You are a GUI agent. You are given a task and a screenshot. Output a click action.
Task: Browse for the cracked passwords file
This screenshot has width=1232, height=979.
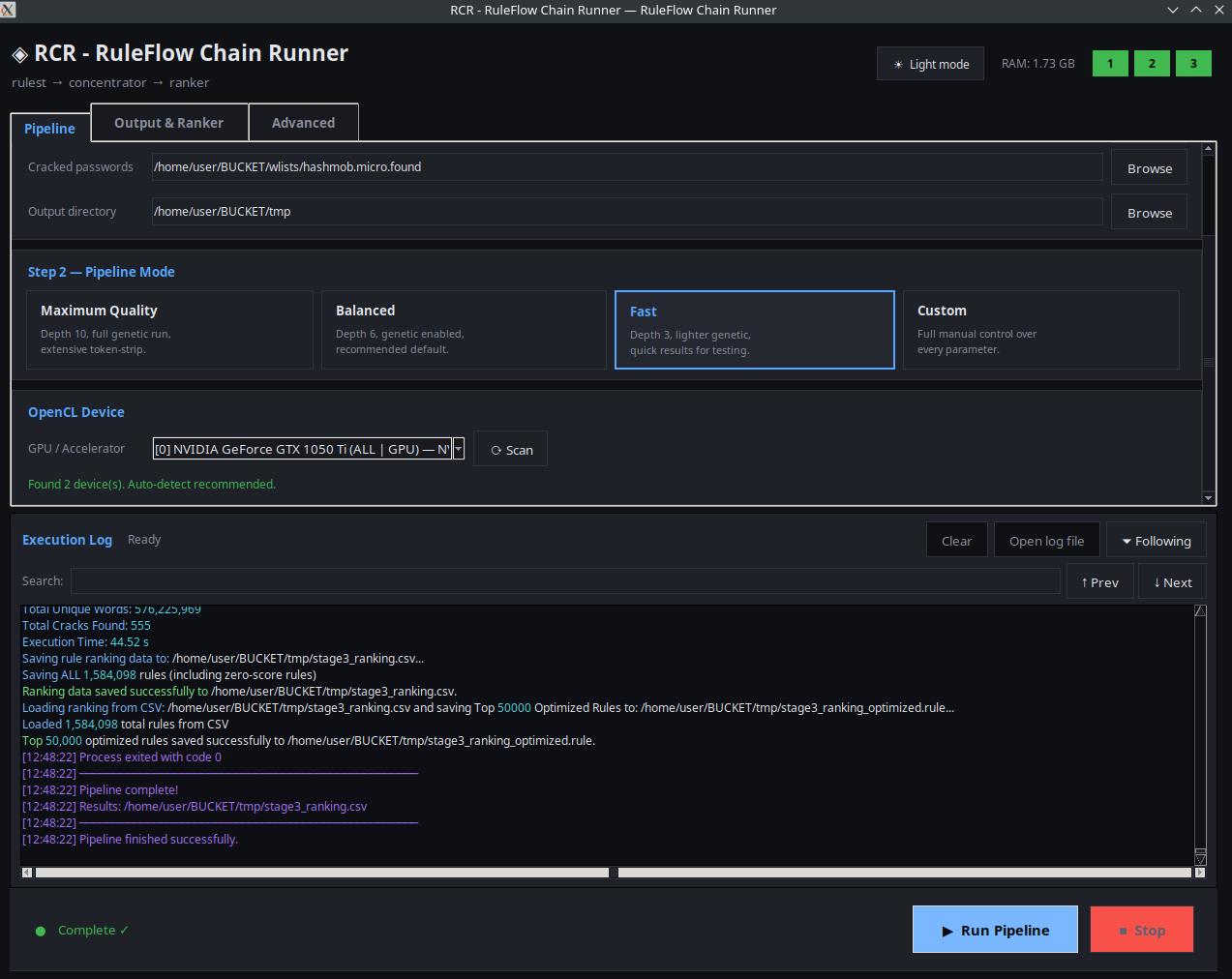(1150, 168)
